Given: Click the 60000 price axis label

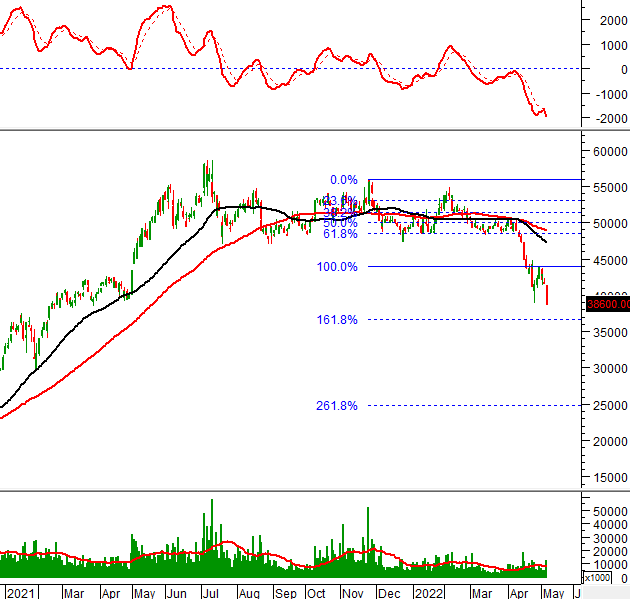Looking at the screenshot, I should pos(608,152).
